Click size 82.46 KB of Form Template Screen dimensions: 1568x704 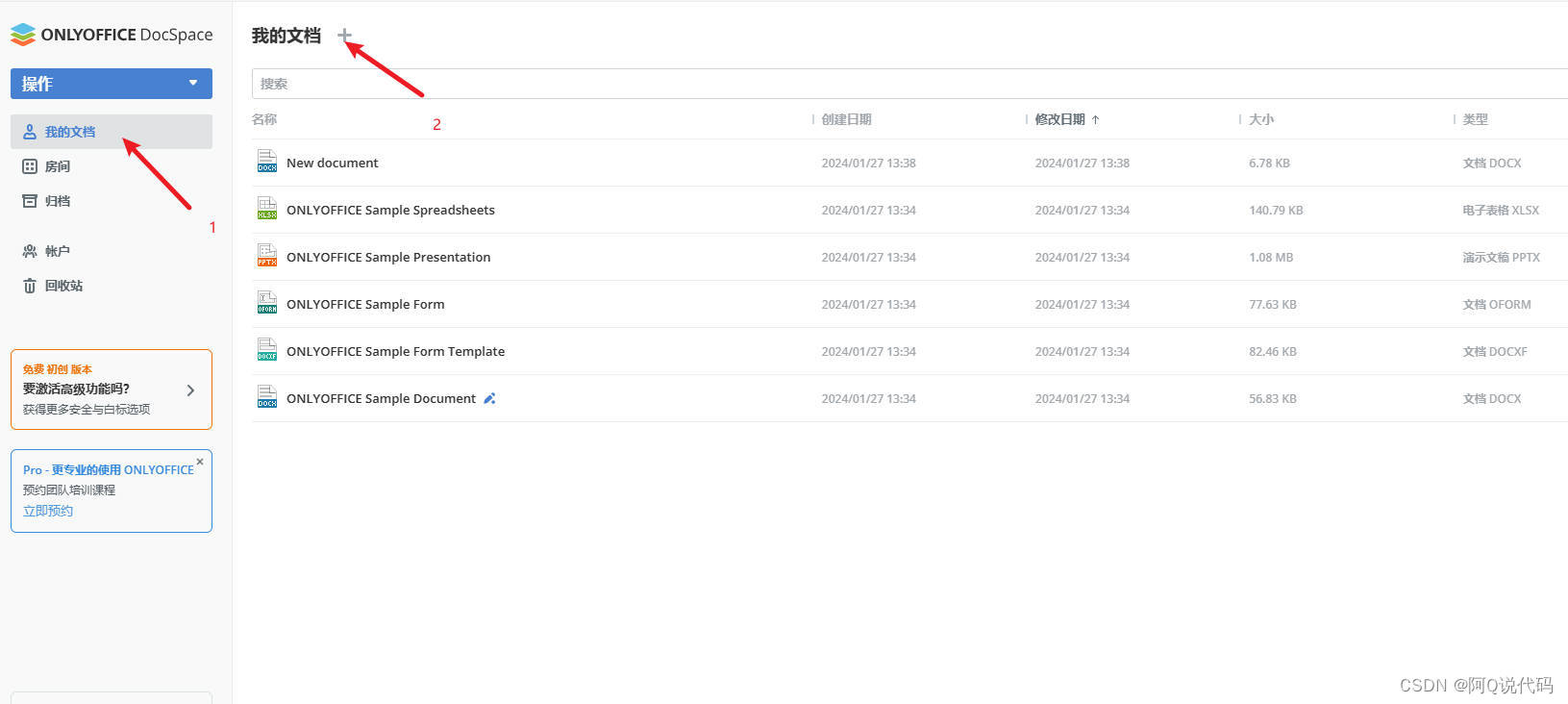(1273, 351)
